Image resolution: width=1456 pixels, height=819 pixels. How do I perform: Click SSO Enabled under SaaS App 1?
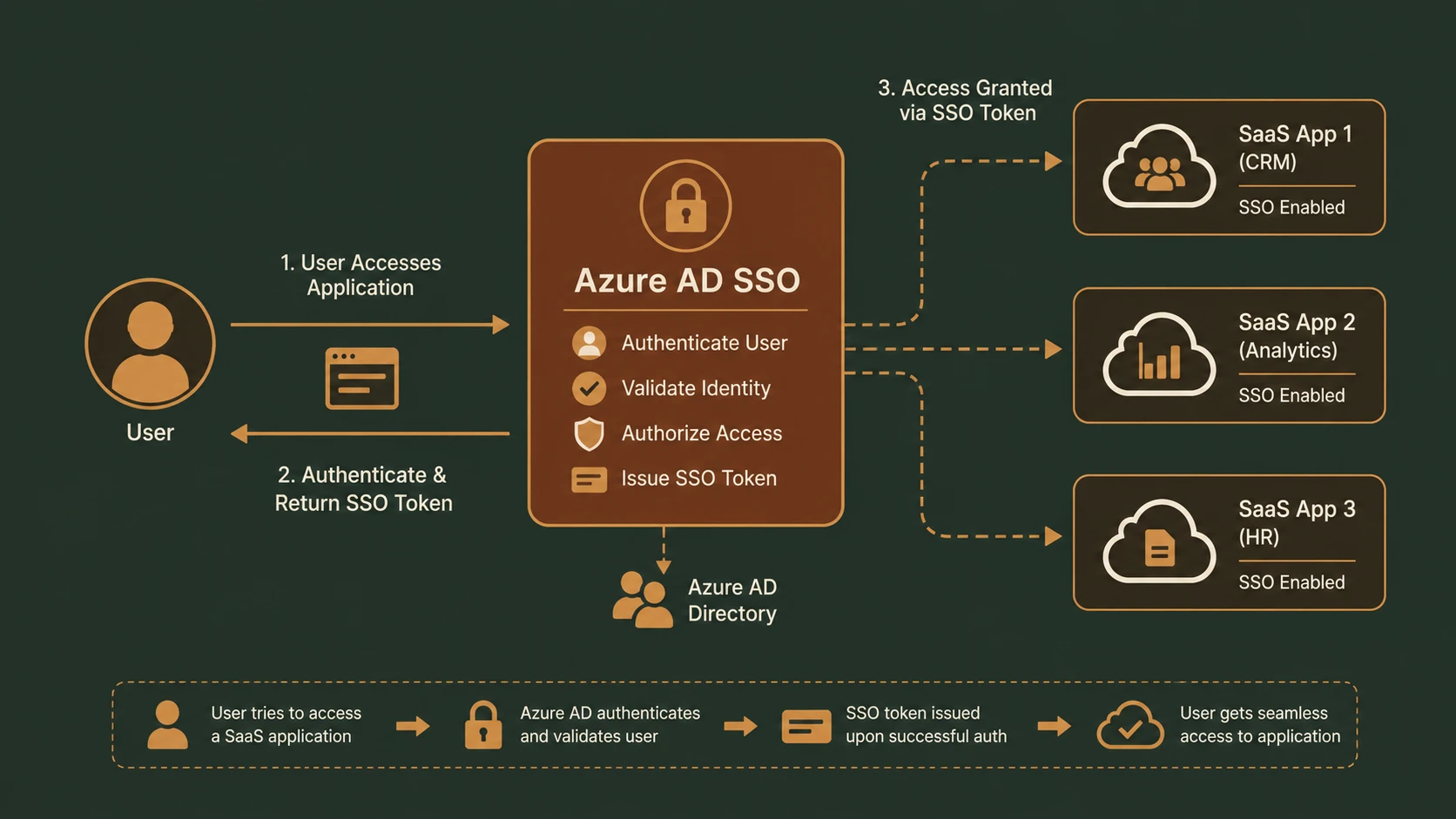click(1292, 207)
